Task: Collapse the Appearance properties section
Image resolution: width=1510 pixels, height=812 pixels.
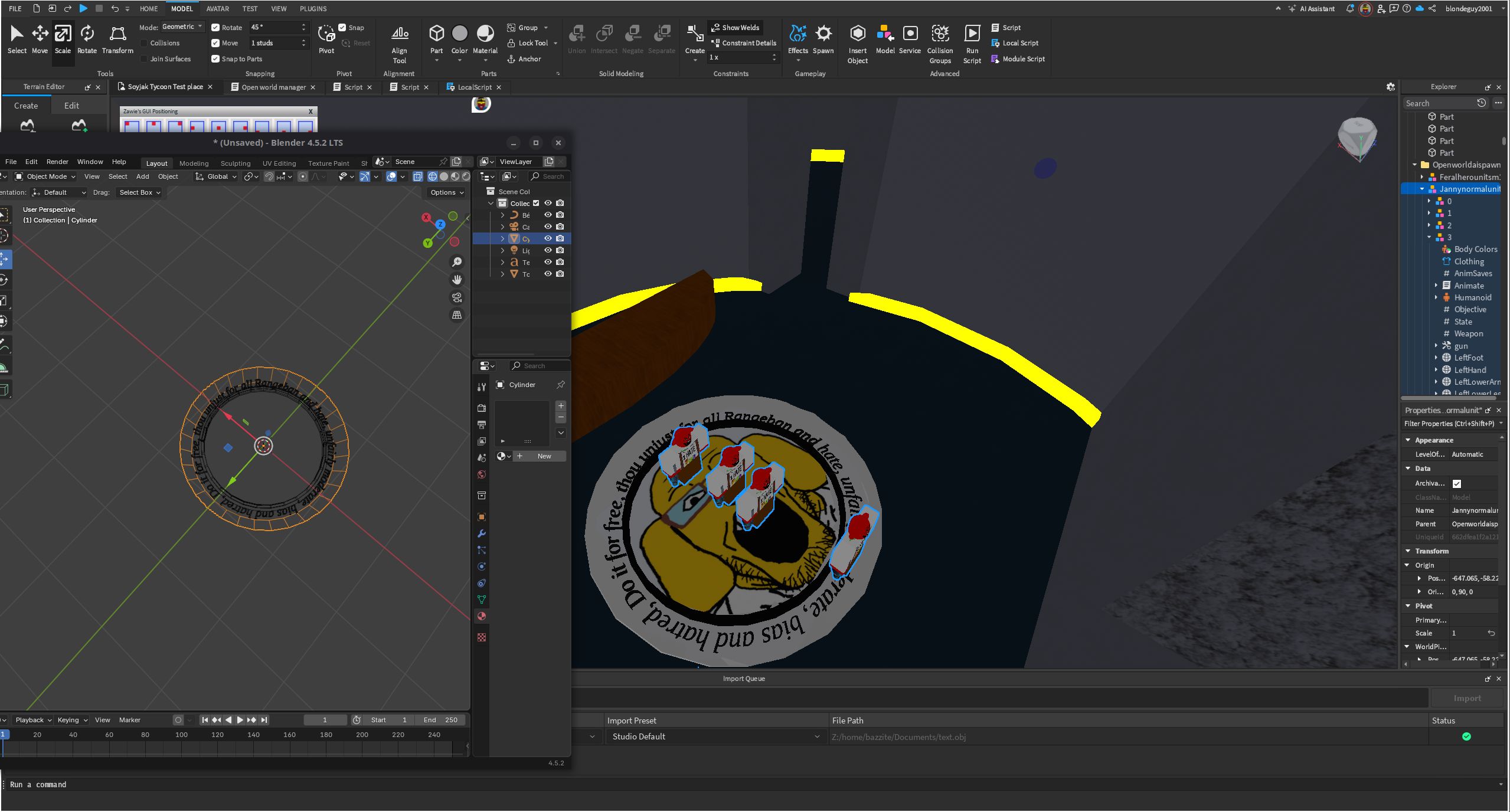Action: point(1407,440)
